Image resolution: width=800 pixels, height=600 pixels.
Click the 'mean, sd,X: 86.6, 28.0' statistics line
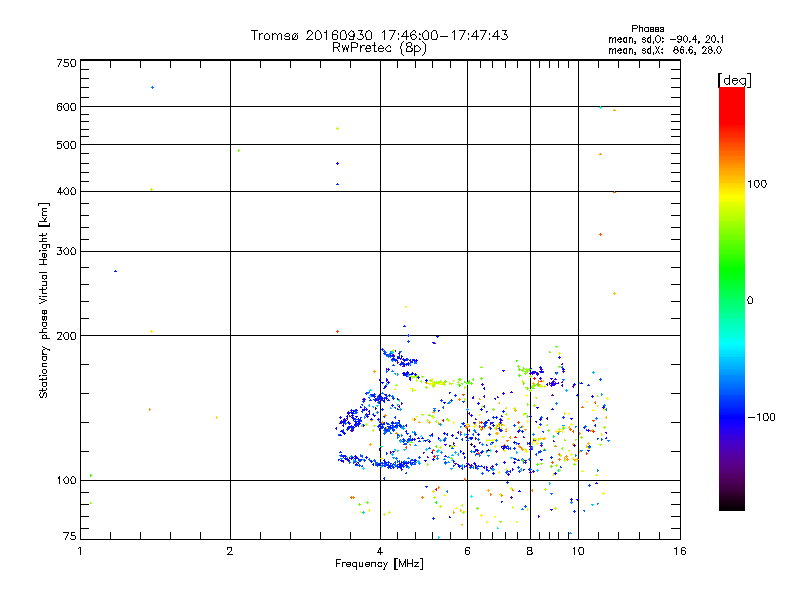pyautogui.click(x=665, y=50)
